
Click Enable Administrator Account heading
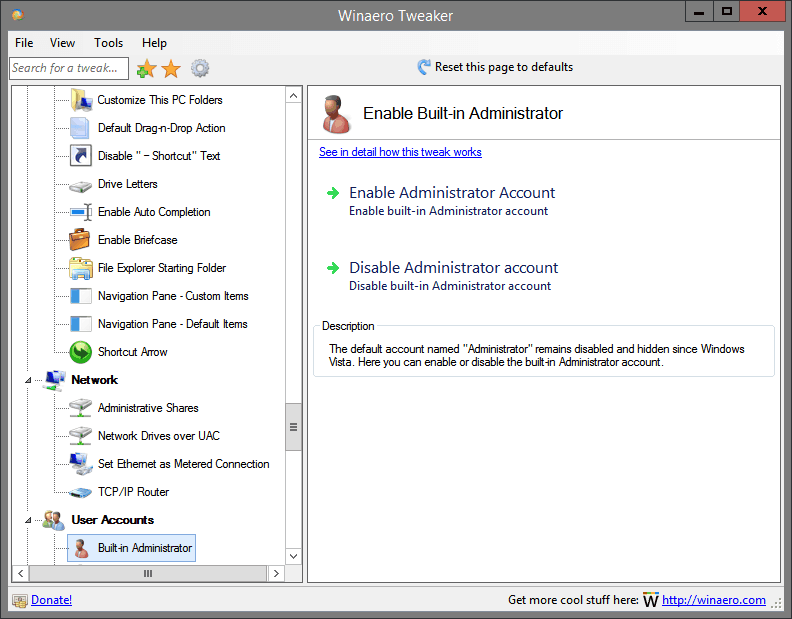click(452, 193)
